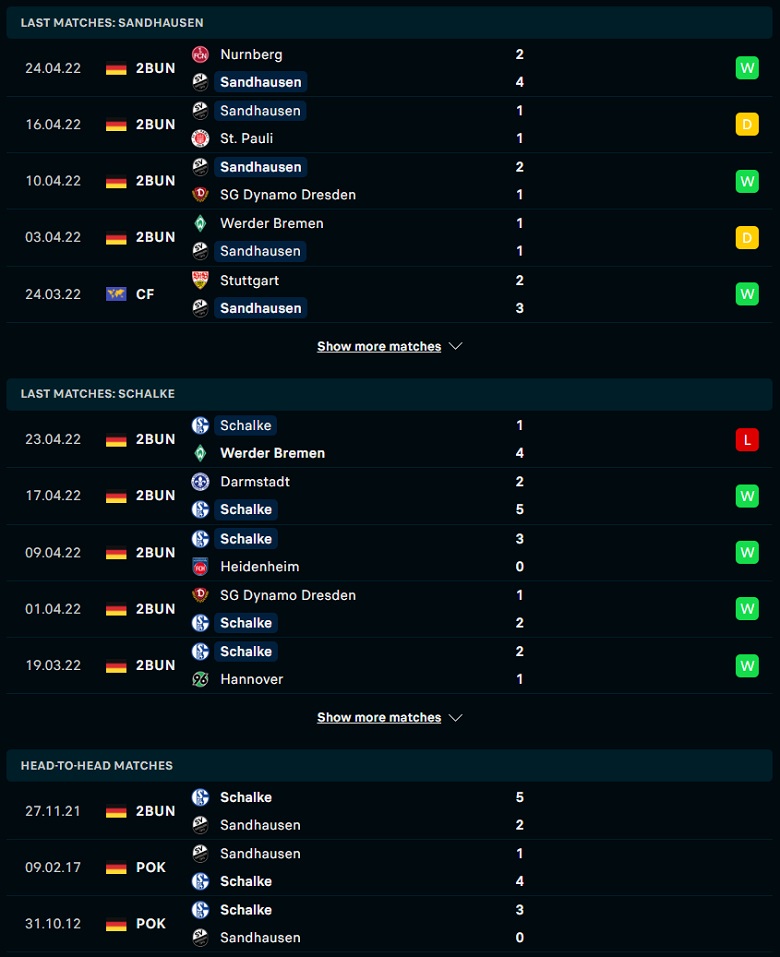Select the highlighted Sandhausen name in the Stuttgart match
The height and width of the screenshot is (957, 780).
pyautogui.click(x=261, y=308)
